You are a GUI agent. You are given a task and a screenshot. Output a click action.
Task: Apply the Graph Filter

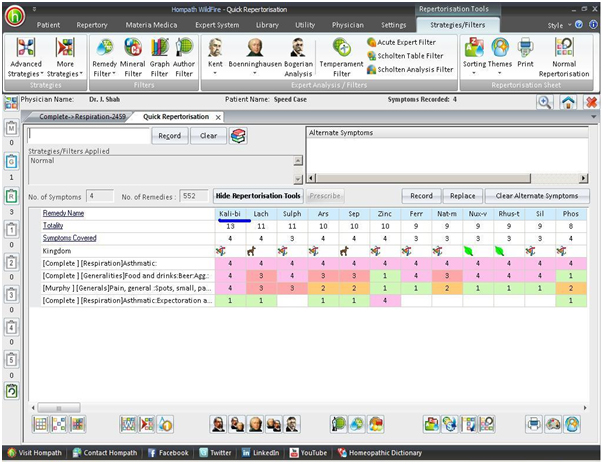[159, 57]
